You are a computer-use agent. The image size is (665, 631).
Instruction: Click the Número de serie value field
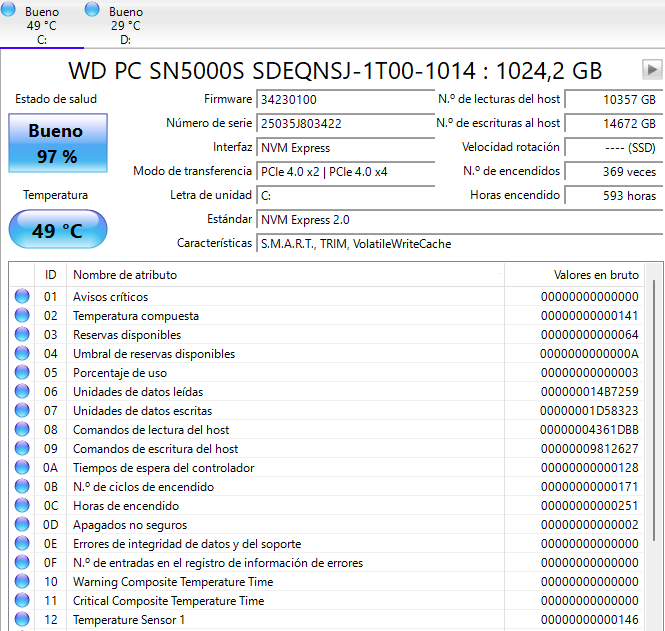pyautogui.click(x=330, y=124)
